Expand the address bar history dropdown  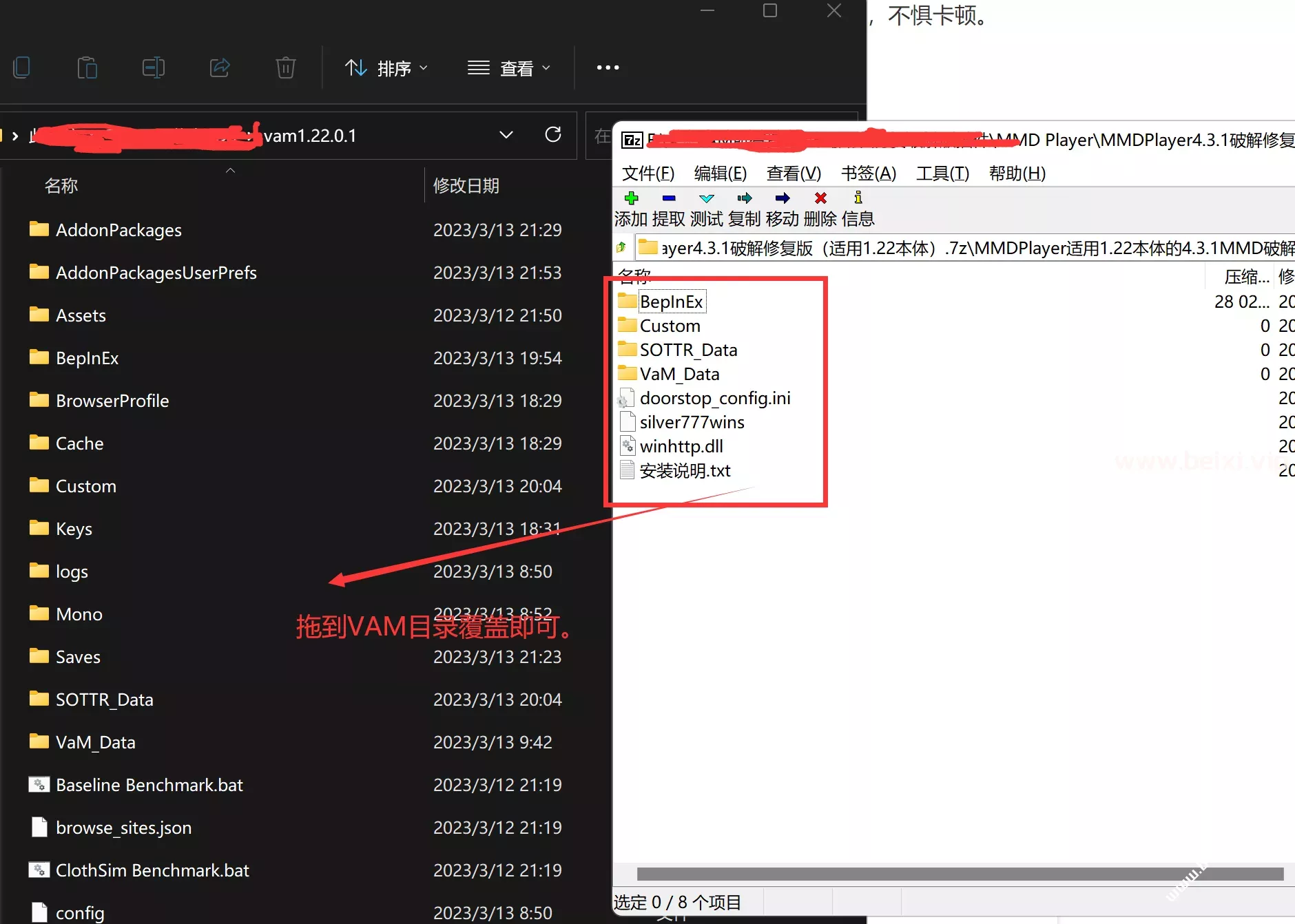coord(506,135)
